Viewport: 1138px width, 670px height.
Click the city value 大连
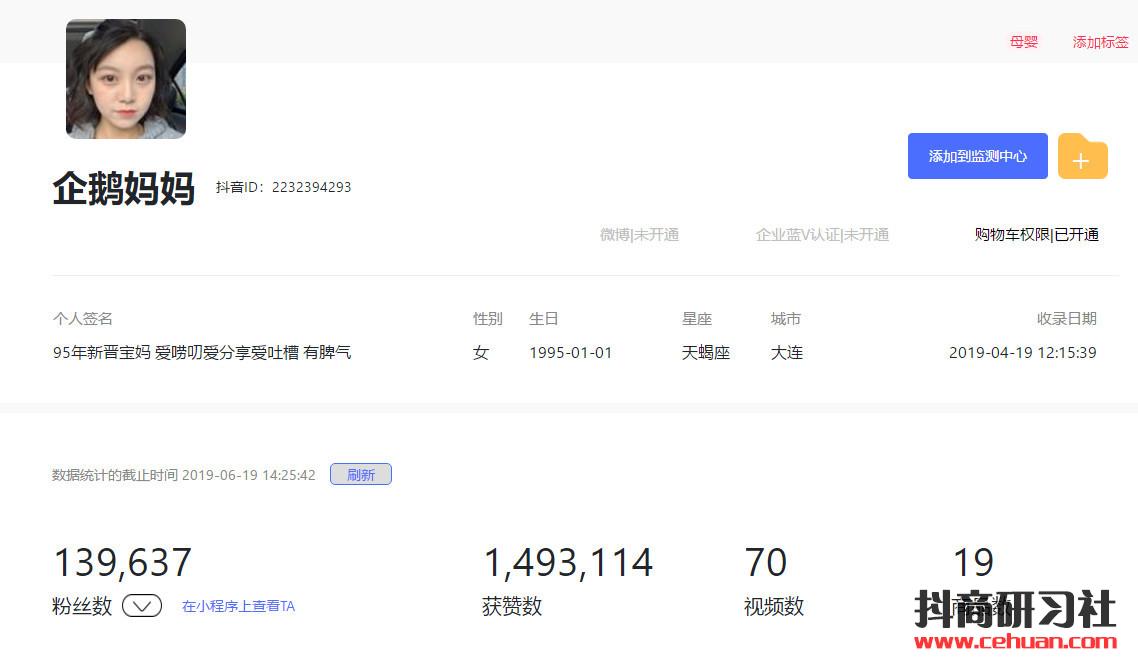(787, 353)
